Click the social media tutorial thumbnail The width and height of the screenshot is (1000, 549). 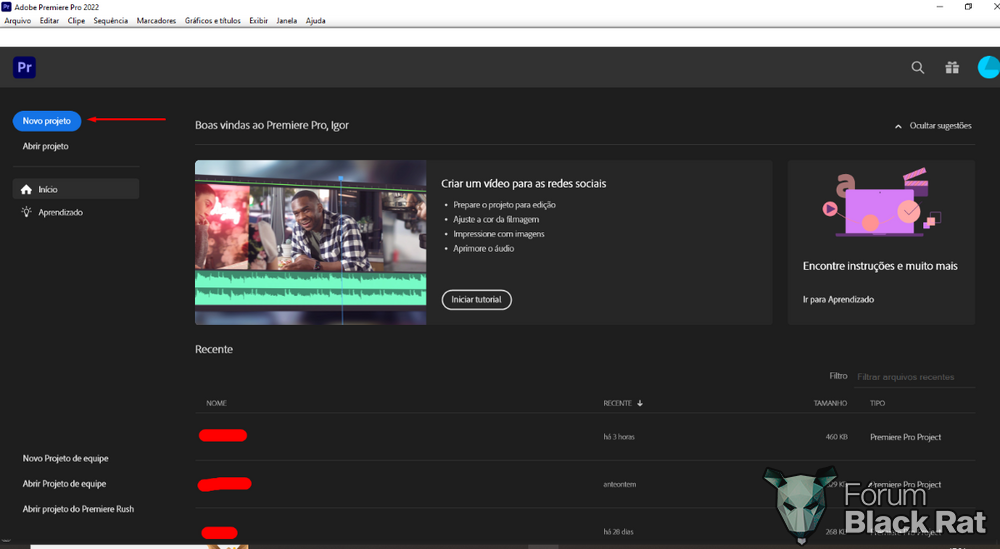[311, 242]
